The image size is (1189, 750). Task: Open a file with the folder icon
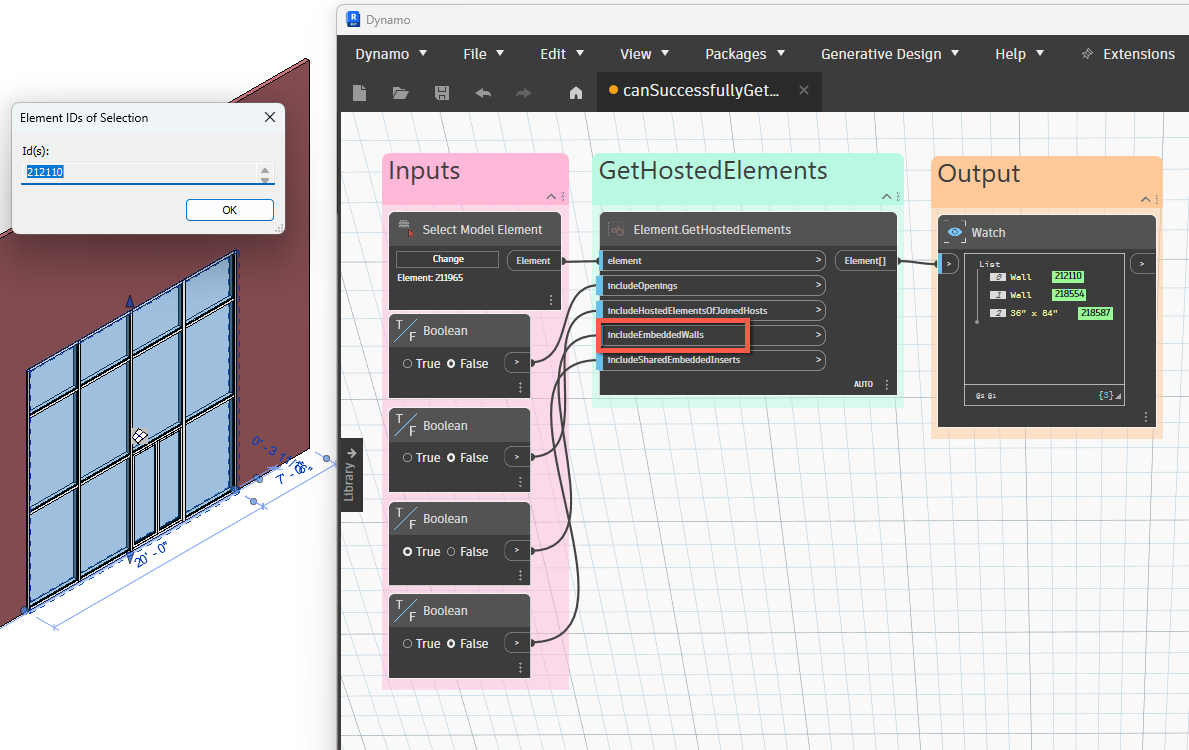point(400,93)
